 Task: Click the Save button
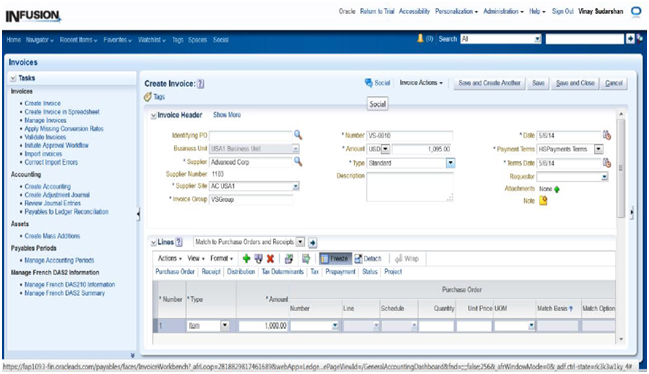[x=538, y=83]
